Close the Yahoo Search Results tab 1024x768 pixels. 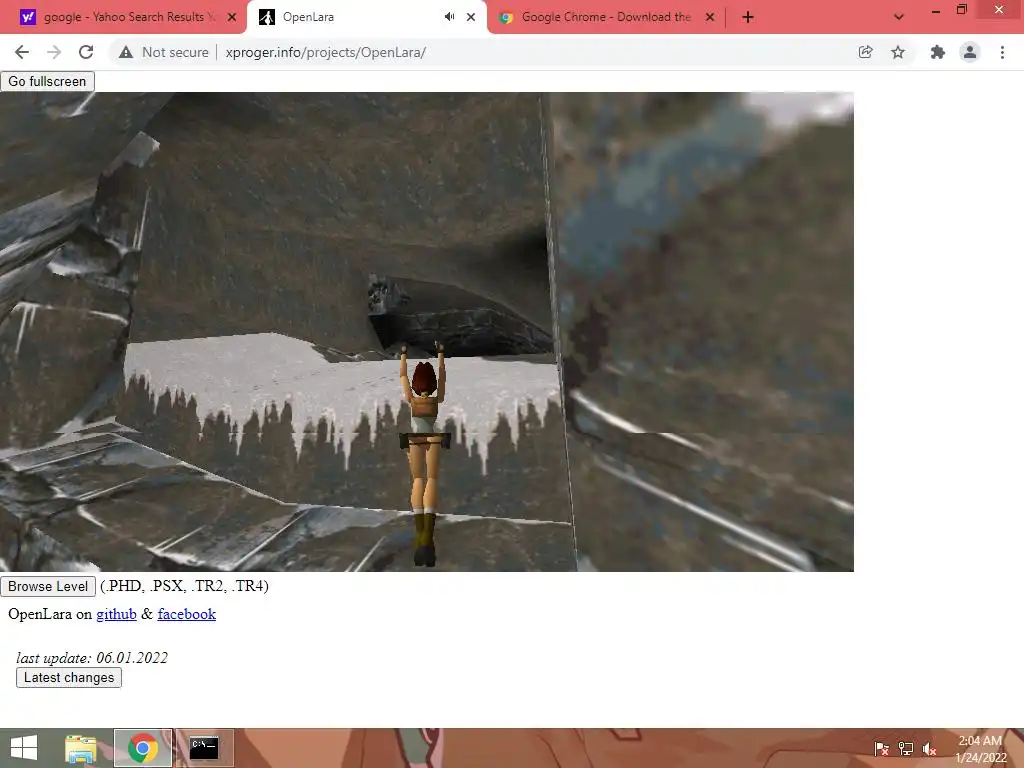[x=232, y=17]
